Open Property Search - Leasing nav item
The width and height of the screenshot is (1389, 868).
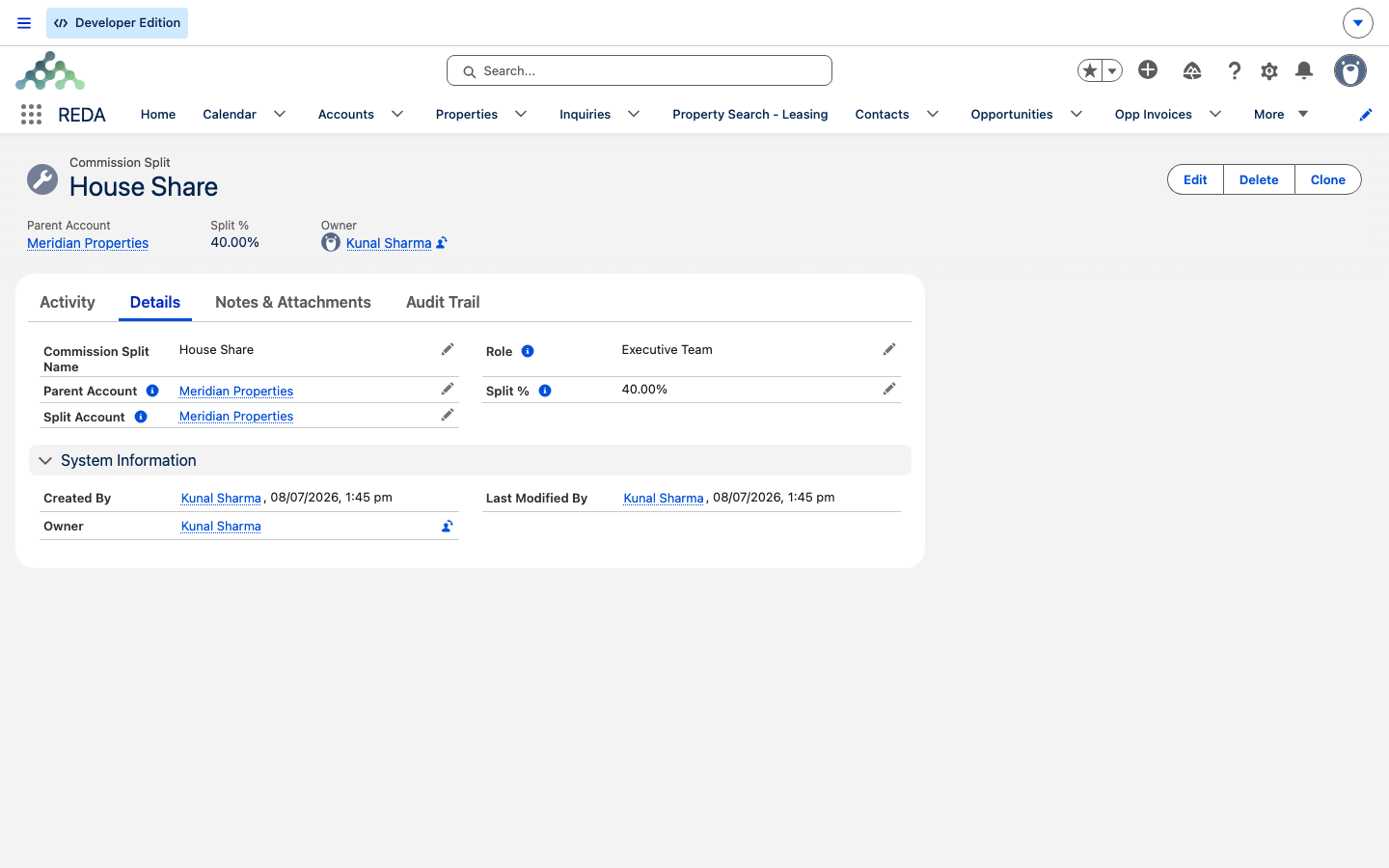tap(750, 114)
